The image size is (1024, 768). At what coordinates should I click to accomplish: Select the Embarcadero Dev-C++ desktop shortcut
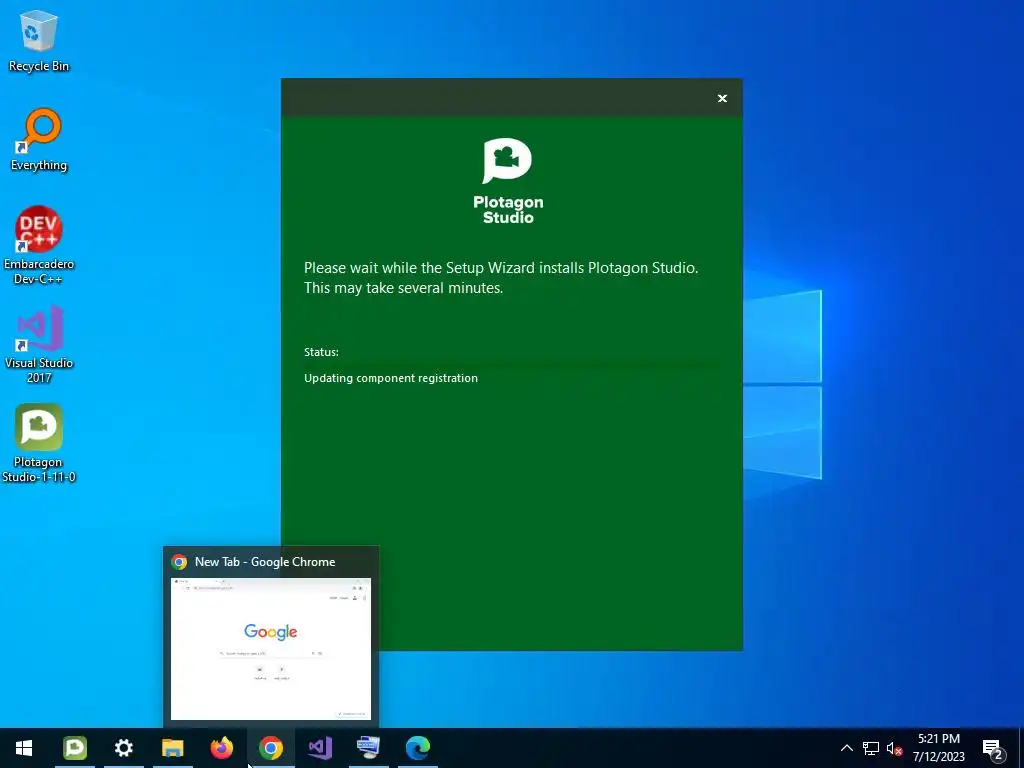pyautogui.click(x=39, y=245)
